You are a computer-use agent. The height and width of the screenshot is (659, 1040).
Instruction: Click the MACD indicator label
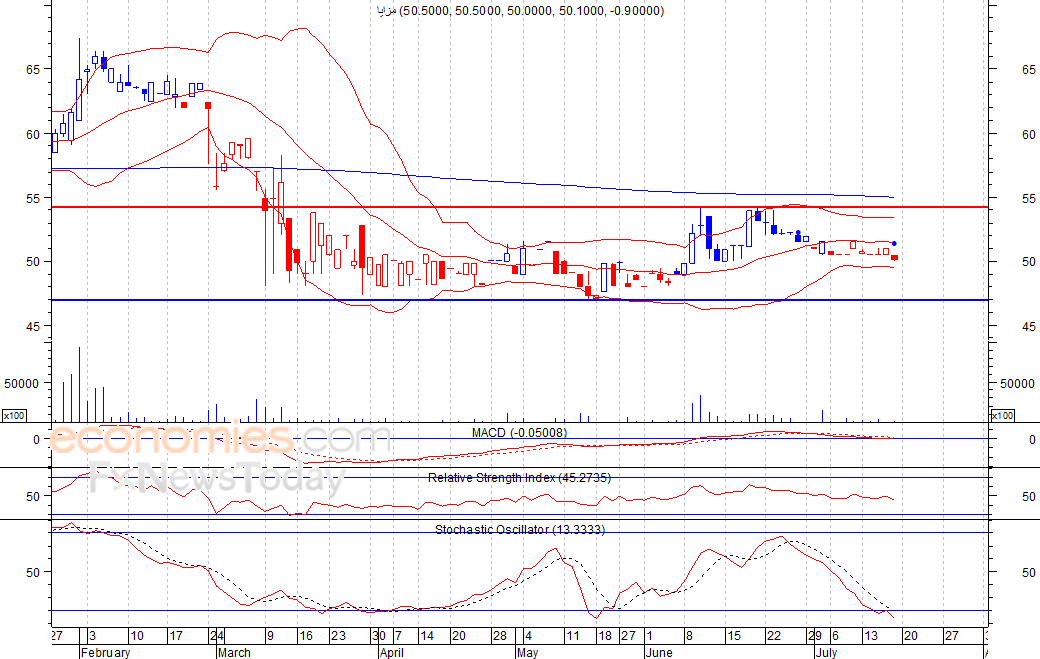coord(519,433)
